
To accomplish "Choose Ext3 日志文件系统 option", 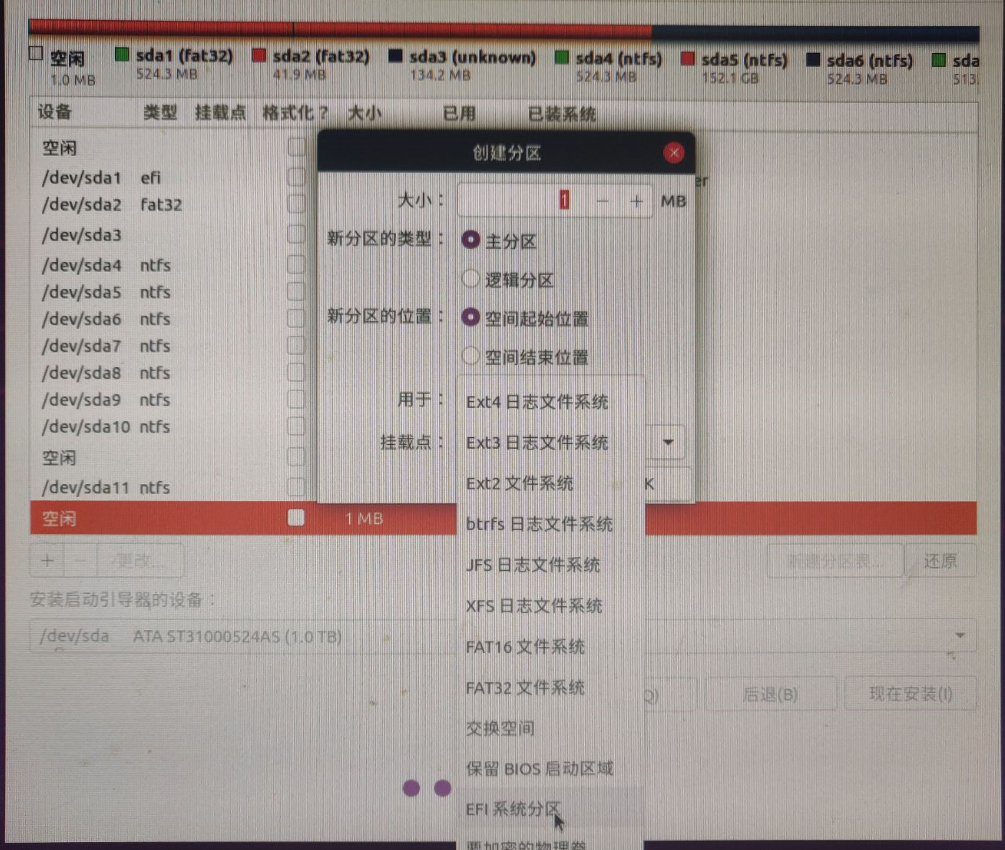I will (x=550, y=442).
